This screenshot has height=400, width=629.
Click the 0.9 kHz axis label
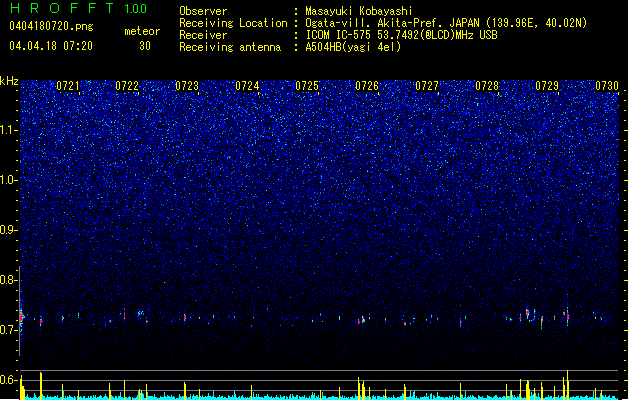(x=8, y=230)
